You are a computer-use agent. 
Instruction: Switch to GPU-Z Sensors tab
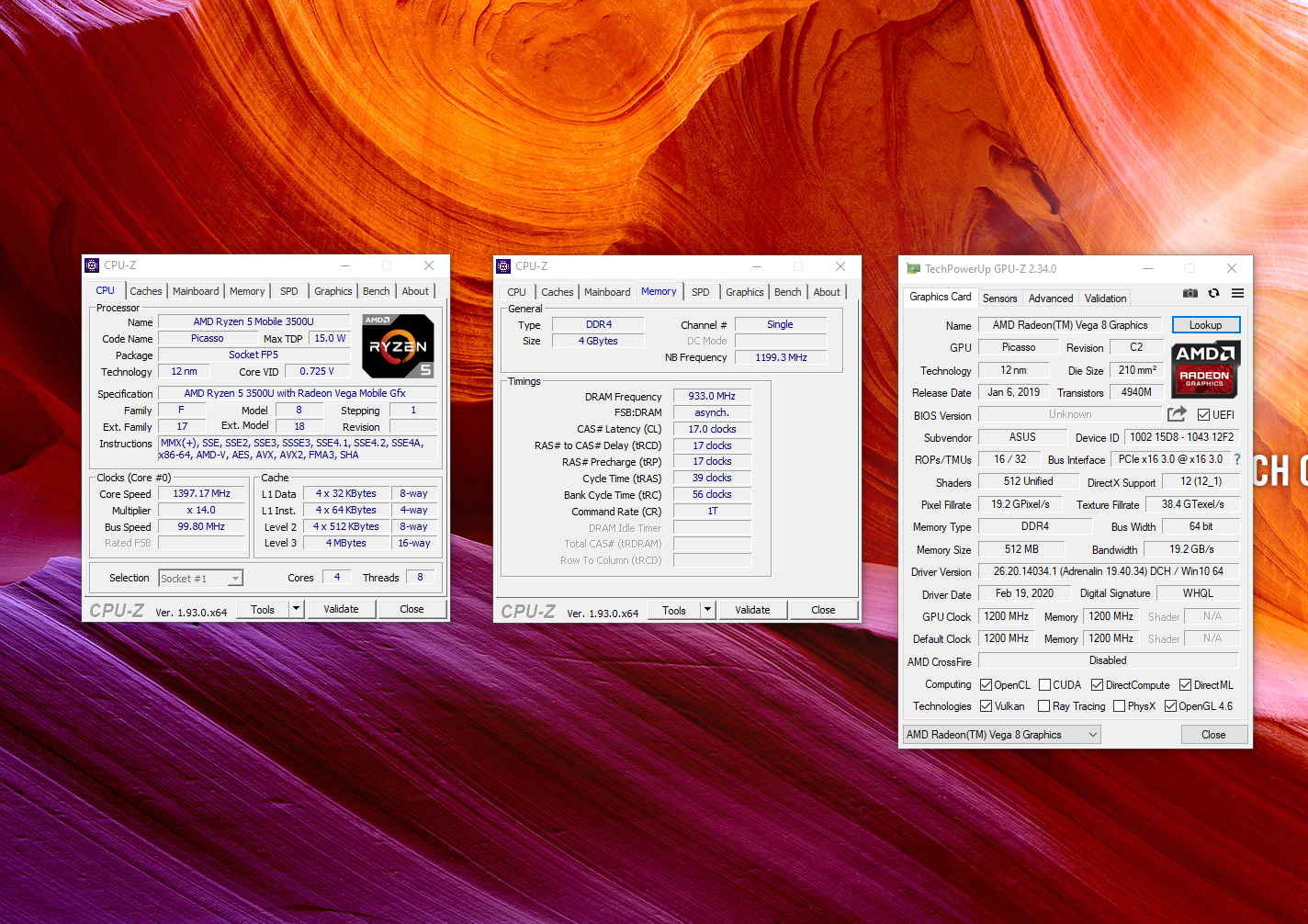tap(999, 299)
